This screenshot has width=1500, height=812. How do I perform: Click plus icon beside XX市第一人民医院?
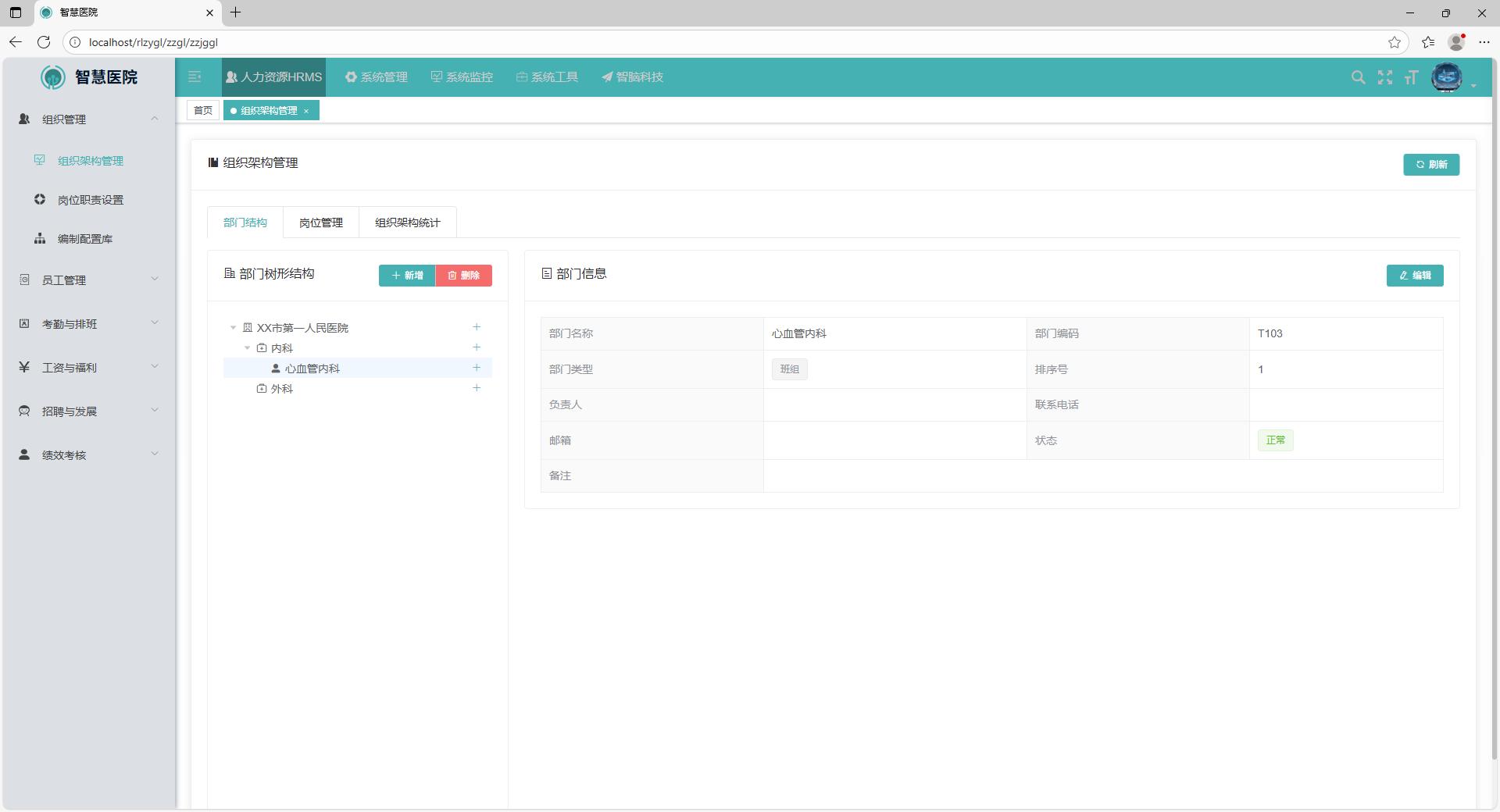tap(477, 327)
